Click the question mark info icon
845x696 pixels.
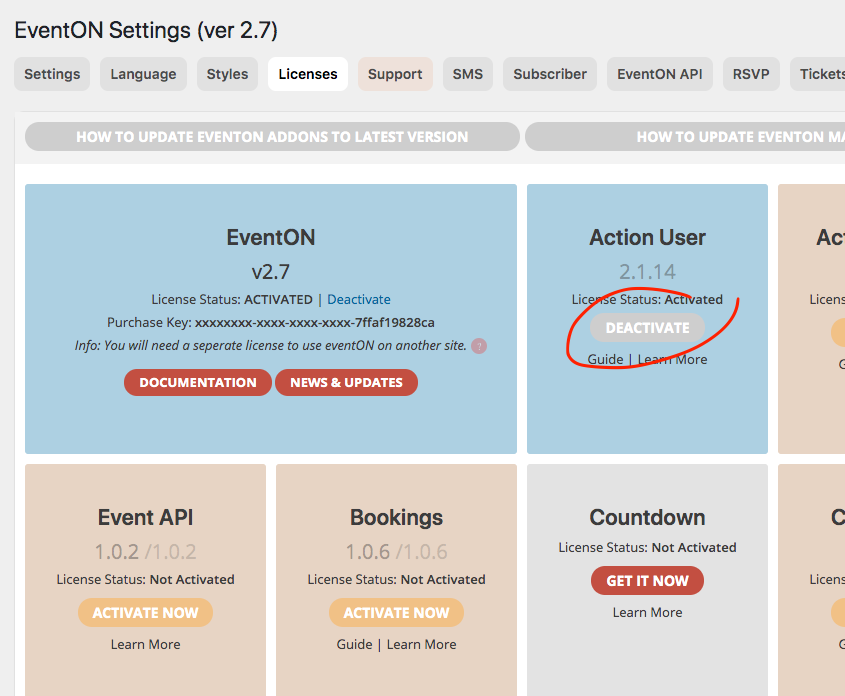click(479, 346)
